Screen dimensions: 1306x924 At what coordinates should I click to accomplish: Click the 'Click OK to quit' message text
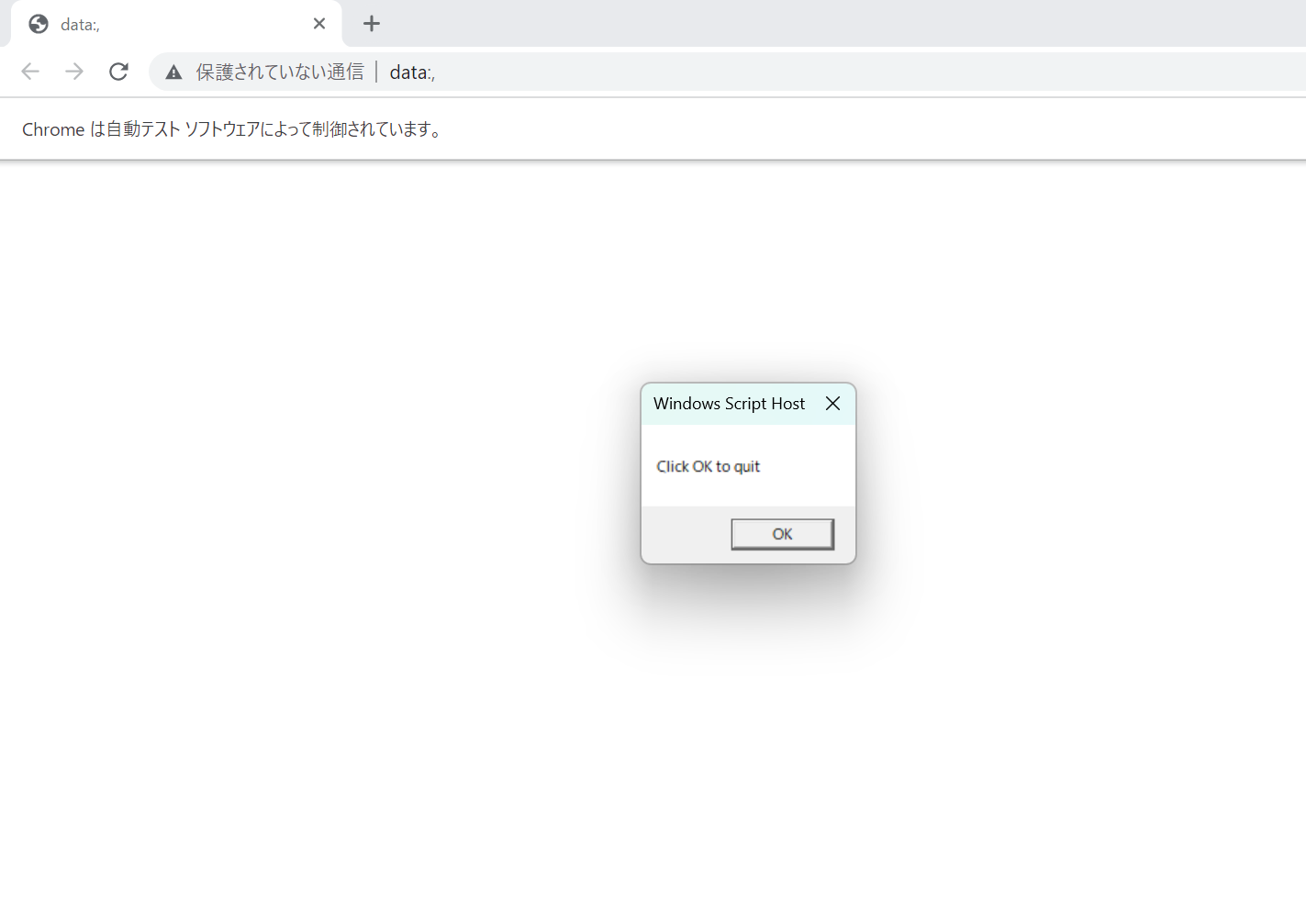pyautogui.click(x=708, y=466)
